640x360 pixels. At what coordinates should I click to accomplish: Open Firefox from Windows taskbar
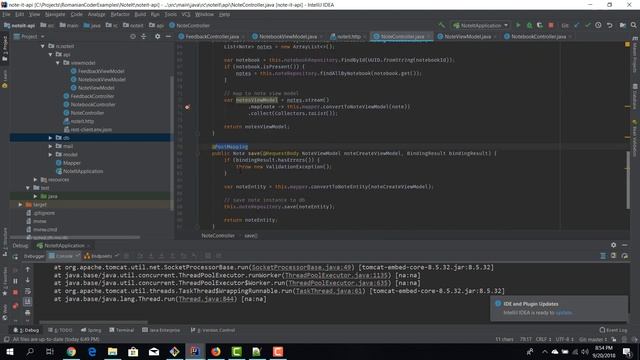(x=216, y=351)
